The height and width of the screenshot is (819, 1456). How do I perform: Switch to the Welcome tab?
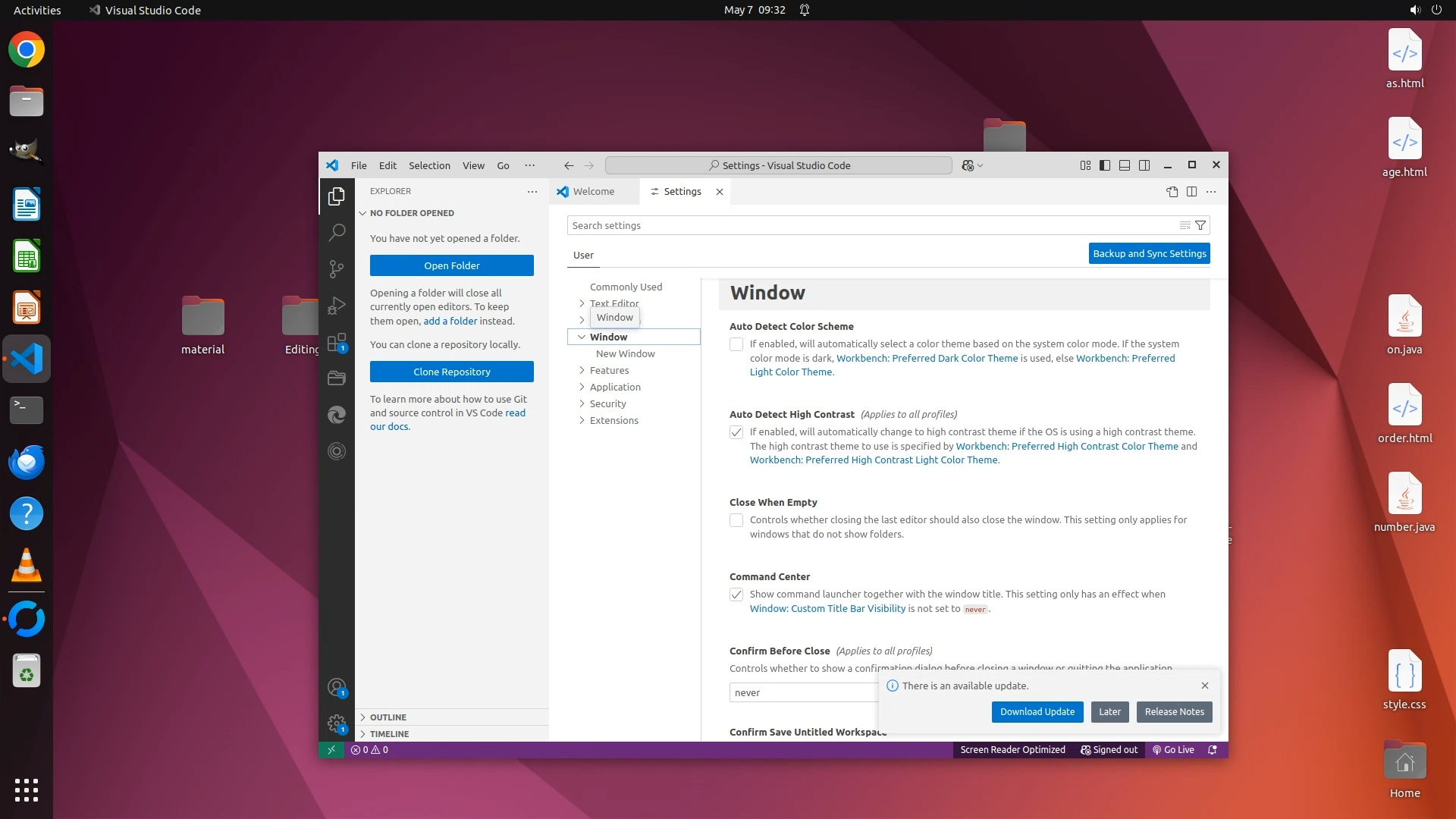point(593,192)
